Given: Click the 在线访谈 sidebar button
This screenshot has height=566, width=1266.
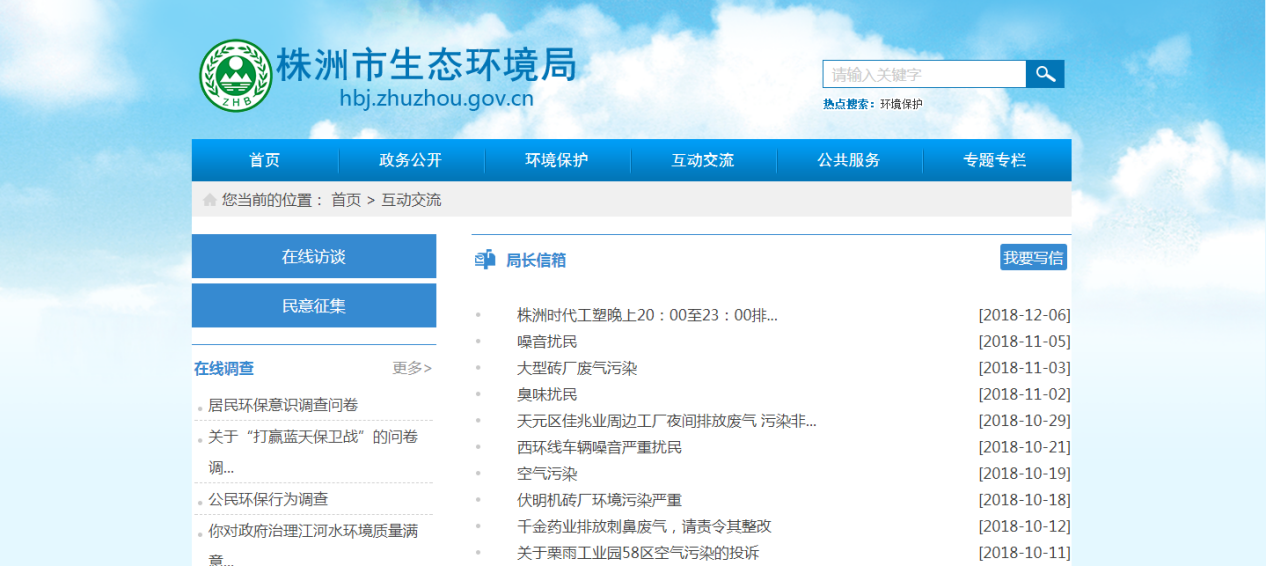Looking at the screenshot, I should coord(313,256).
